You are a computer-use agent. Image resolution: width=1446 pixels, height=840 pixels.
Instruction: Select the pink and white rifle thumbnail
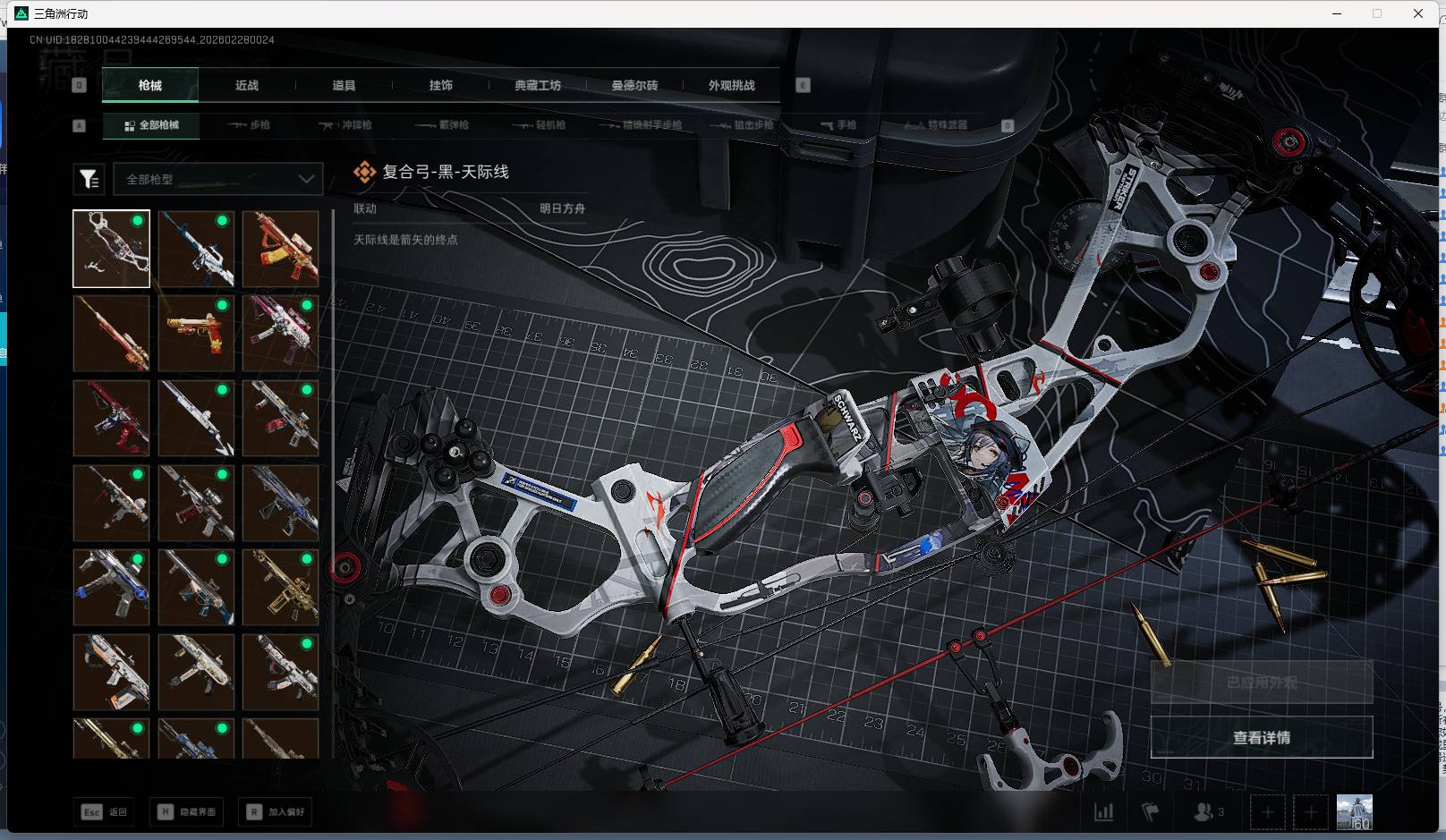pyautogui.click(x=281, y=334)
